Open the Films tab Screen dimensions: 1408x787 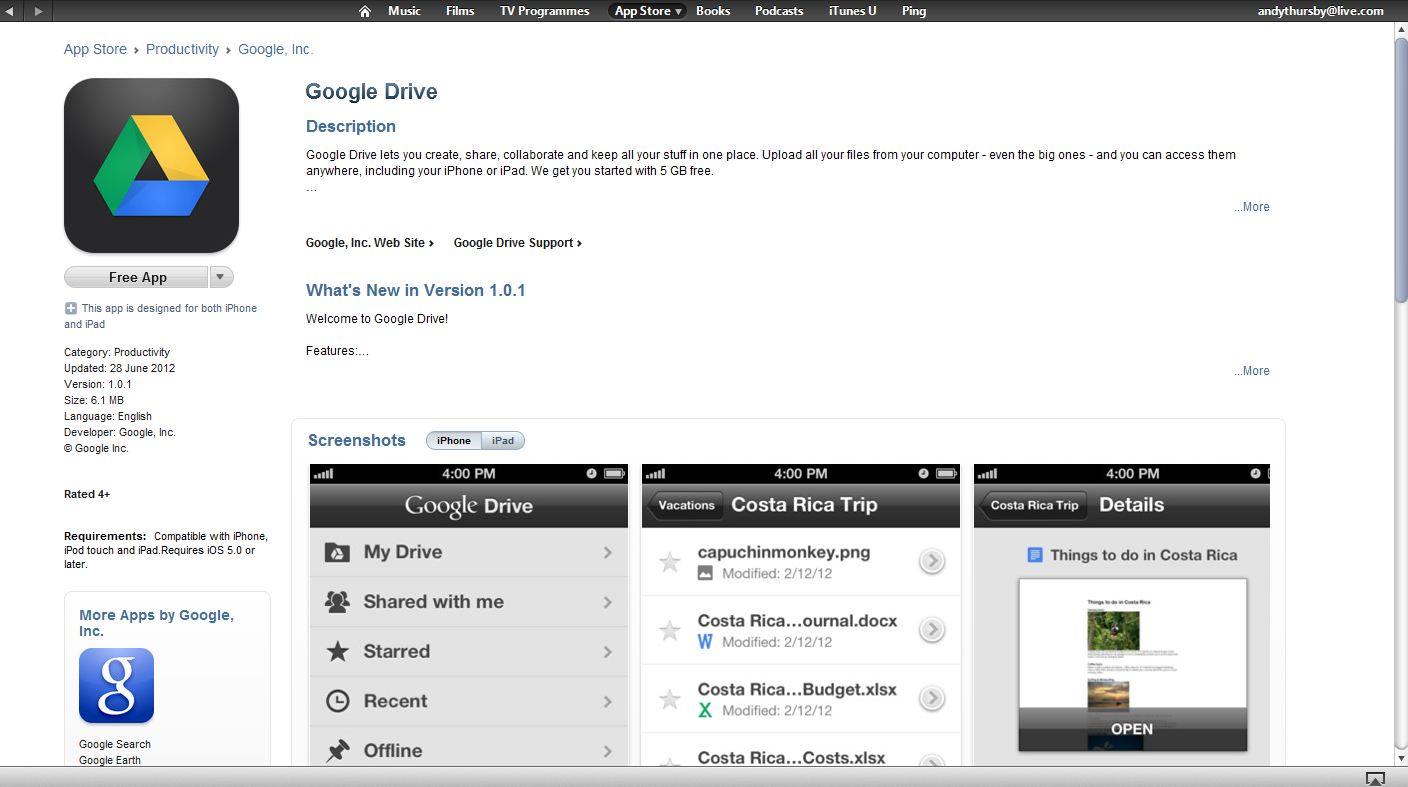point(460,11)
